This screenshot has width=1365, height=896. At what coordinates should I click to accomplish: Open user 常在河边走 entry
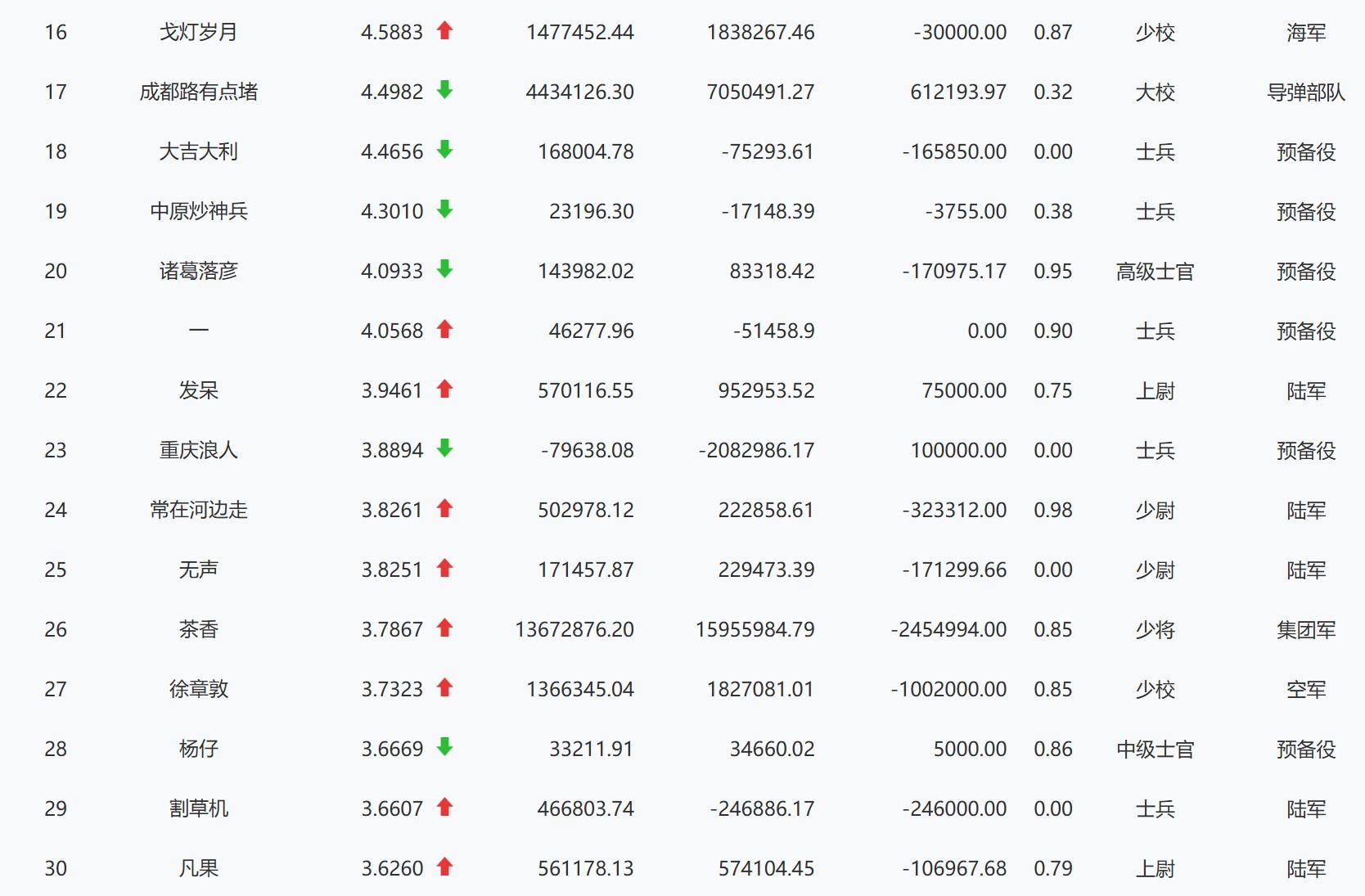click(x=199, y=511)
